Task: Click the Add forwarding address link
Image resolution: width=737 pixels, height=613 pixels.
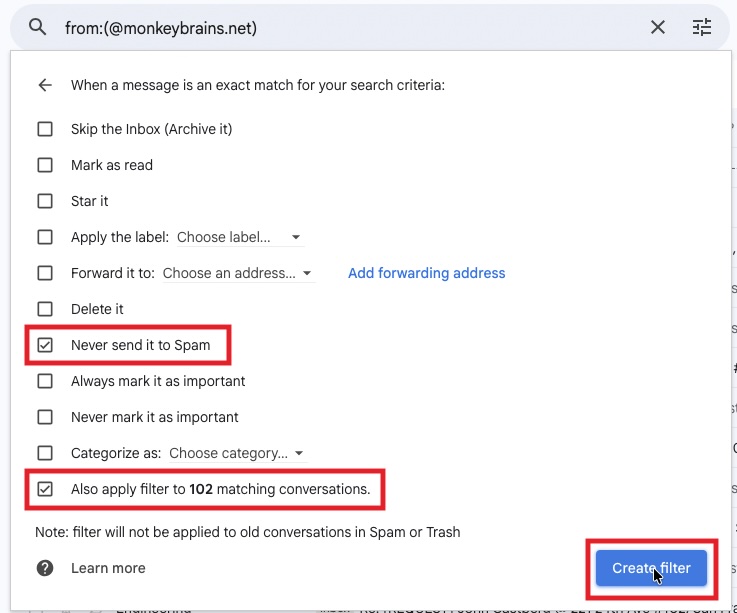Action: pos(426,273)
